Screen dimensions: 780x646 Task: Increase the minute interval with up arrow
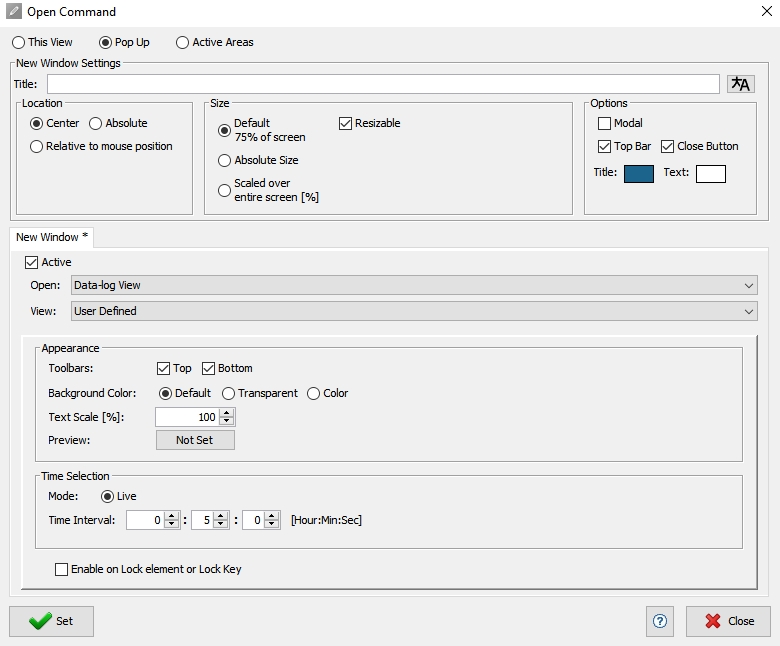221,516
